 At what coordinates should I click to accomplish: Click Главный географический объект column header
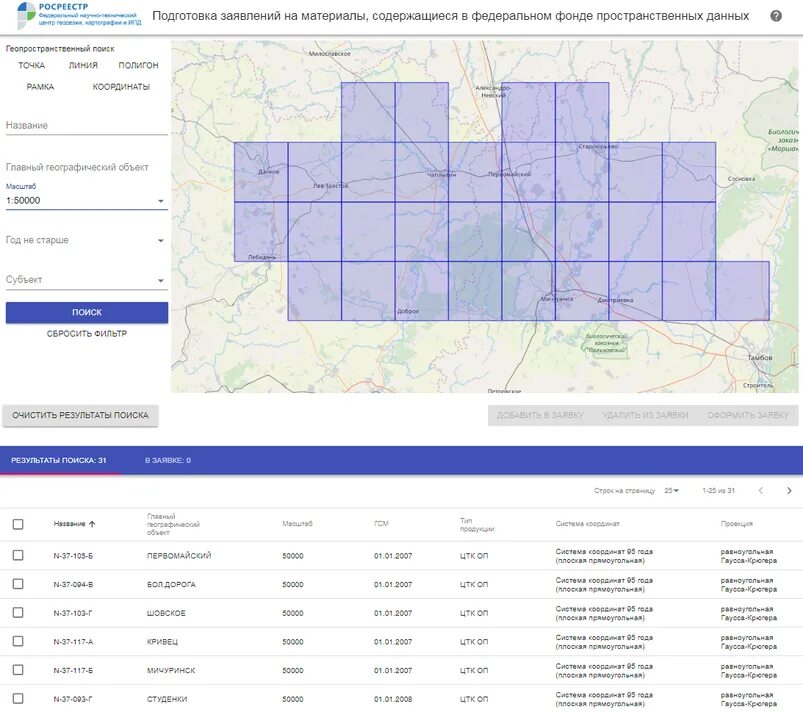(x=173, y=525)
